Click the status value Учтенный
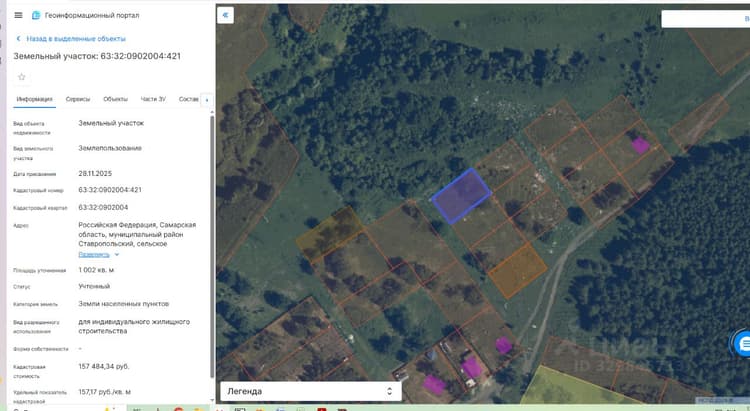This screenshot has width=750, height=411. click(94, 286)
